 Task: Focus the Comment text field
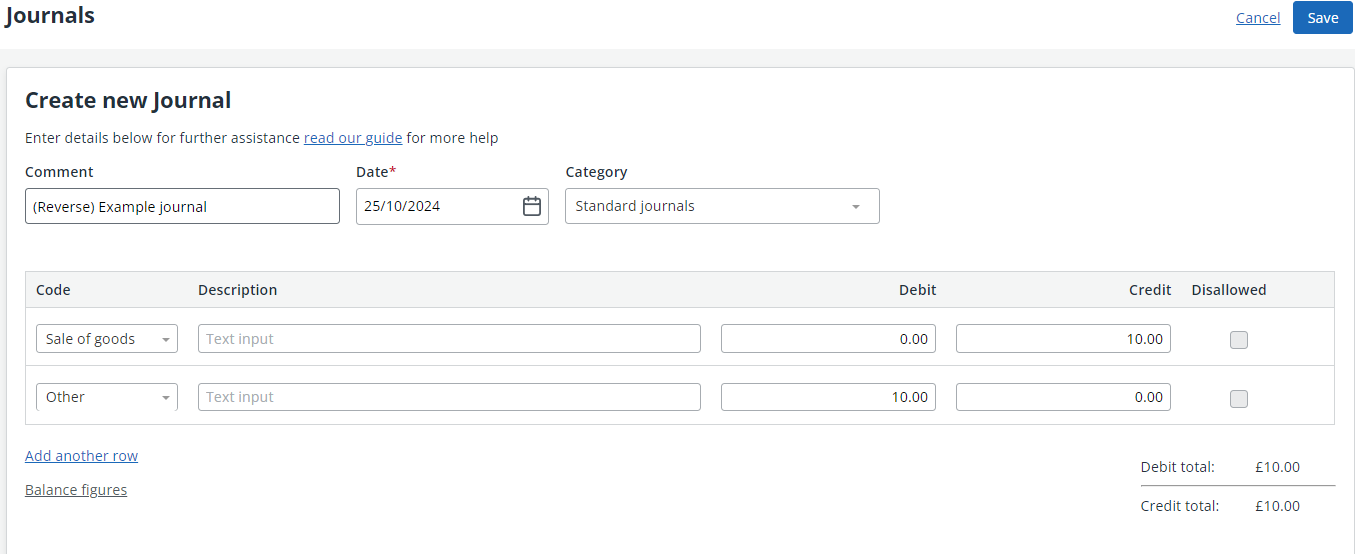click(182, 206)
